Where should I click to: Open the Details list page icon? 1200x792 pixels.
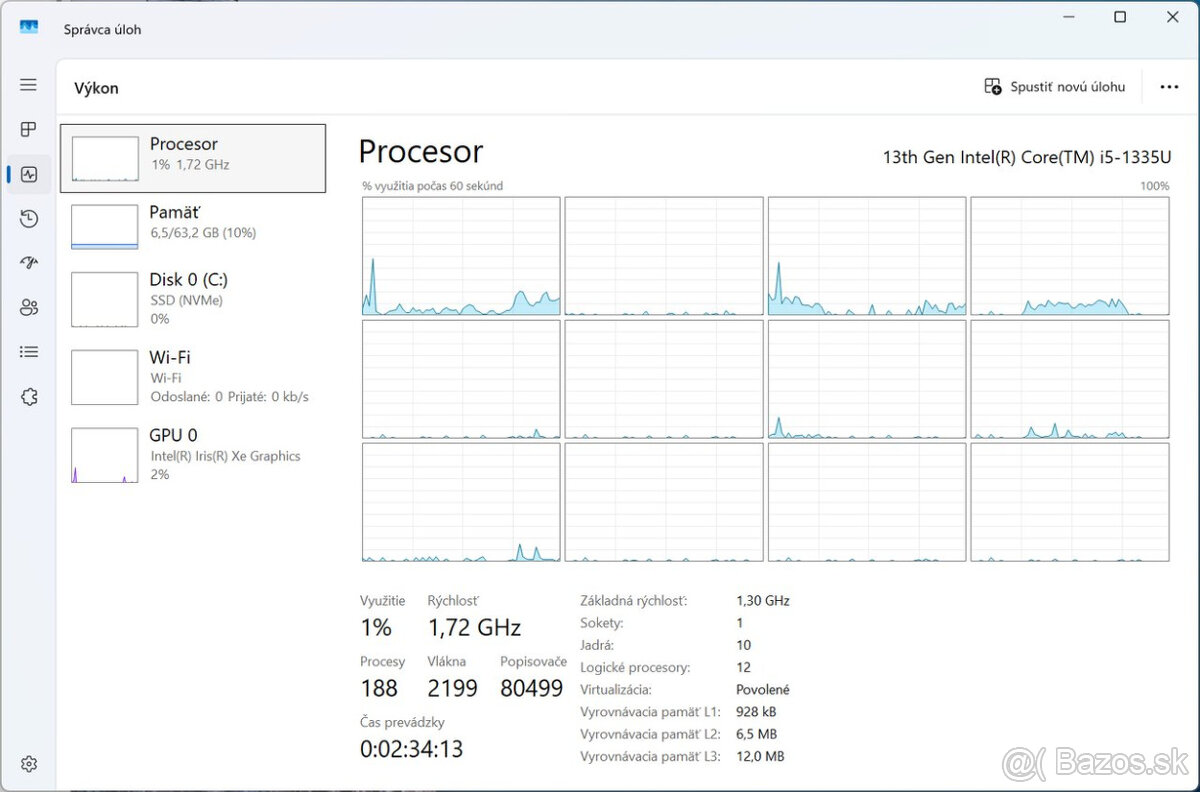[28, 352]
